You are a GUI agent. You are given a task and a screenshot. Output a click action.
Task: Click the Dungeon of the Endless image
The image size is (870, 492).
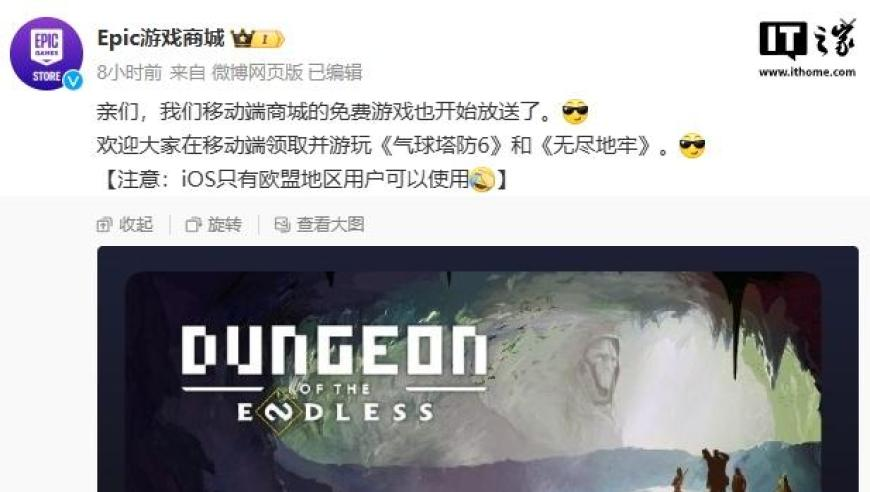pyautogui.click(x=478, y=369)
